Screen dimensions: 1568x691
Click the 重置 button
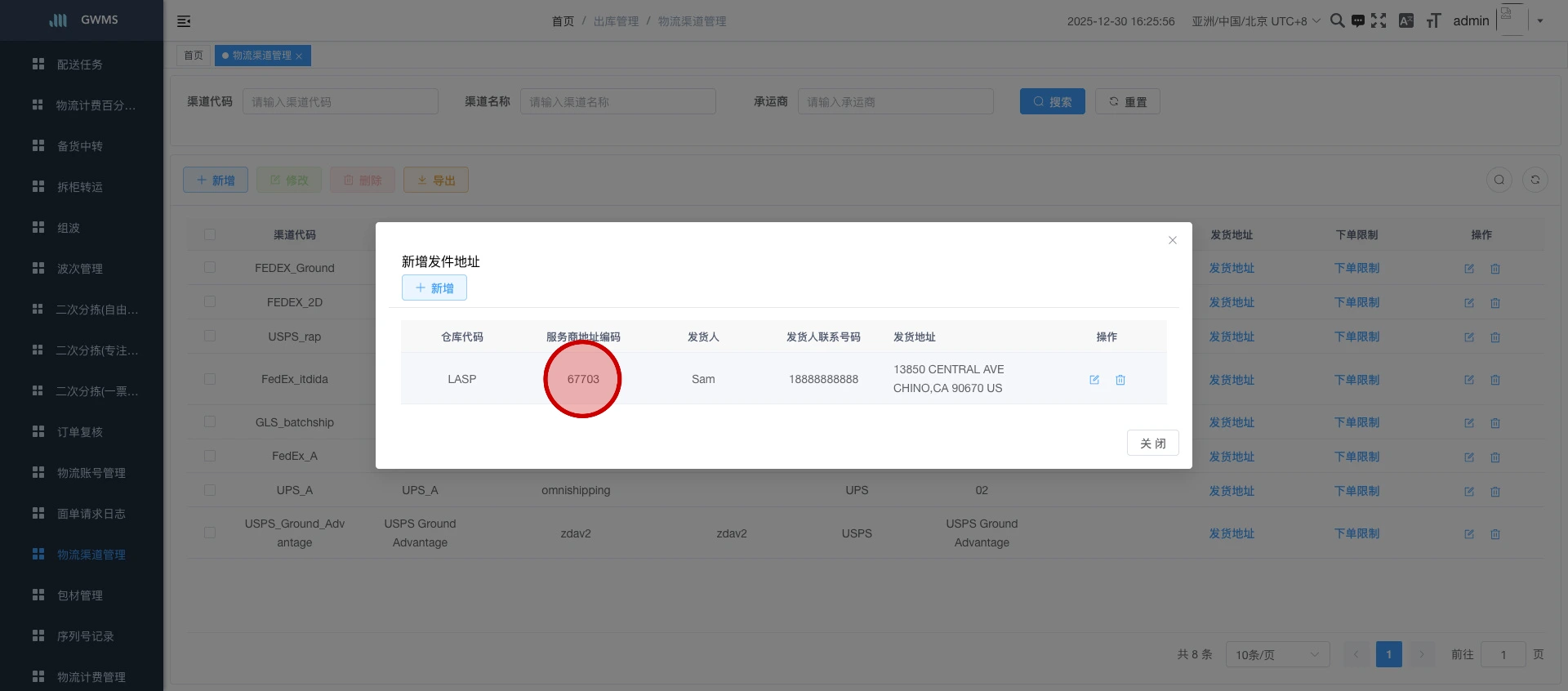tap(1128, 101)
